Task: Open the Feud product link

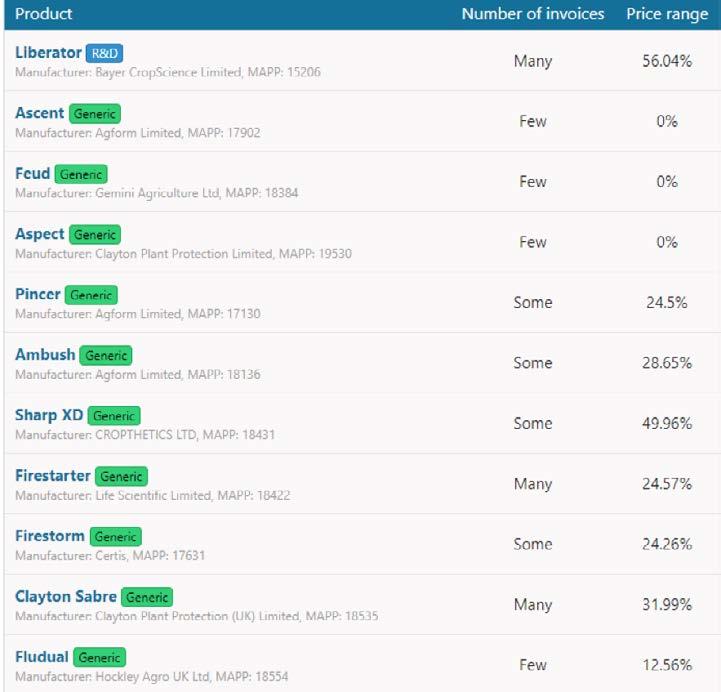Action: [33, 173]
